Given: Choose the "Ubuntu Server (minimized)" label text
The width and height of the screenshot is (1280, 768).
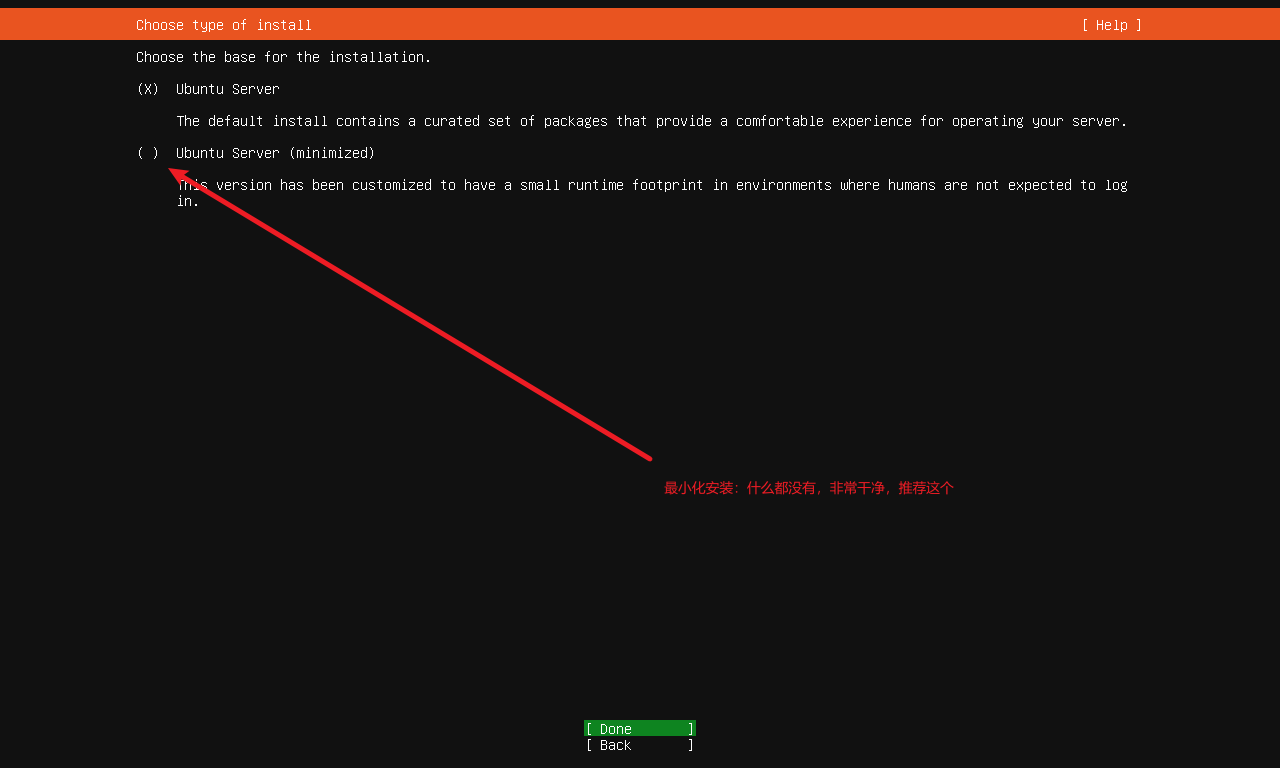Looking at the screenshot, I should click(x=275, y=153).
